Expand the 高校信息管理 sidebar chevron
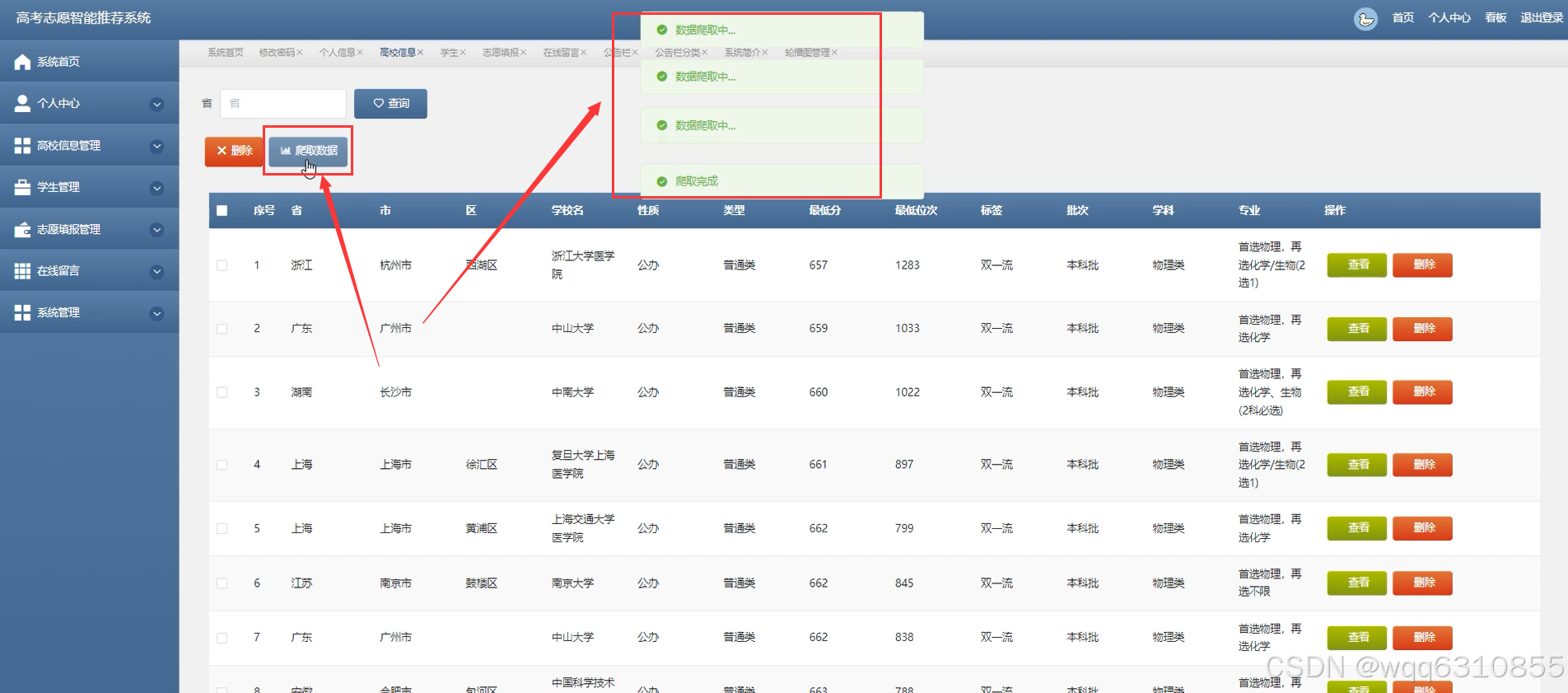Screen dimensions: 1568x693 click(156, 147)
